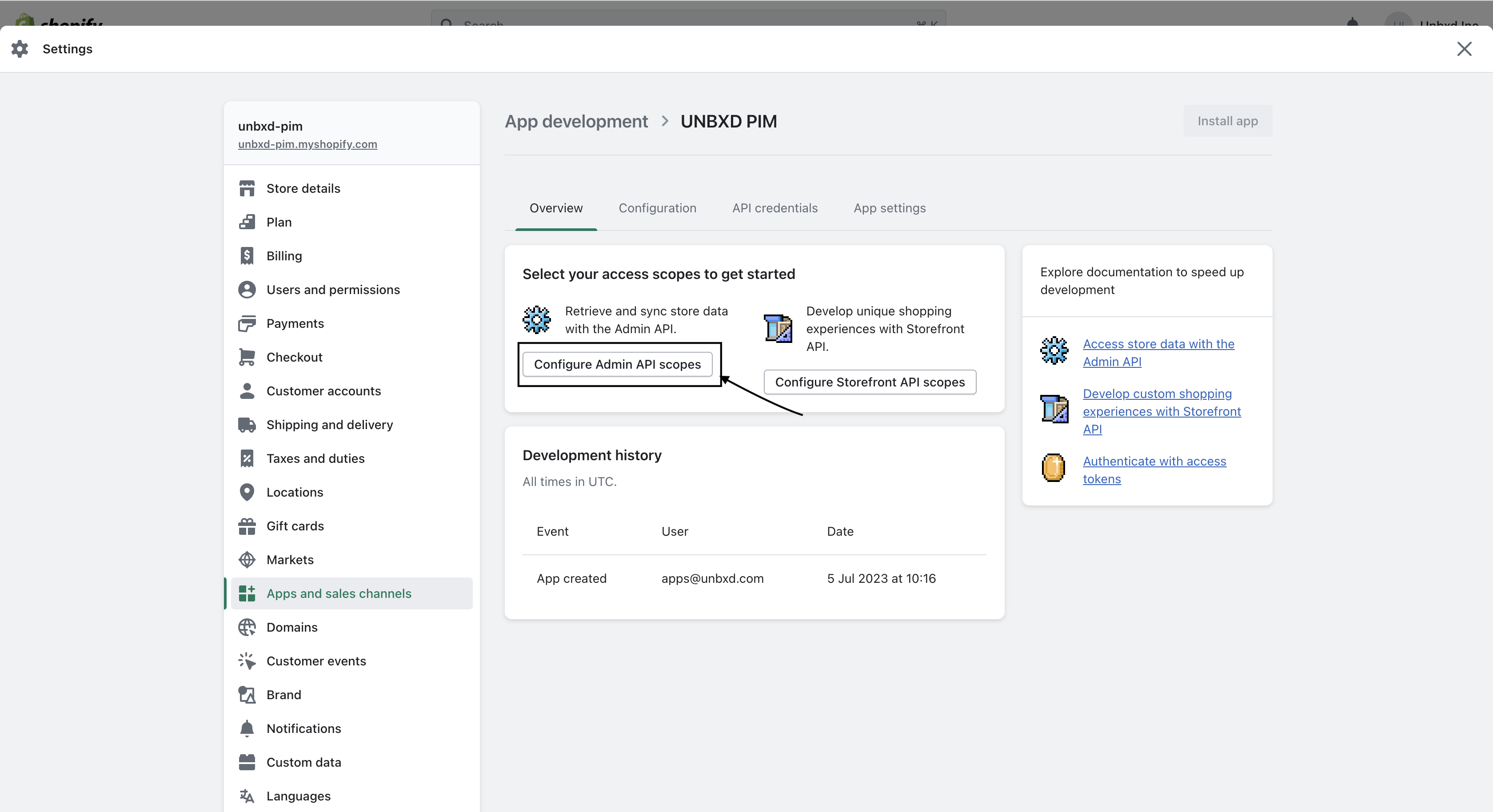1493x812 pixels.
Task: Open the Configuration tab
Action: [657, 208]
